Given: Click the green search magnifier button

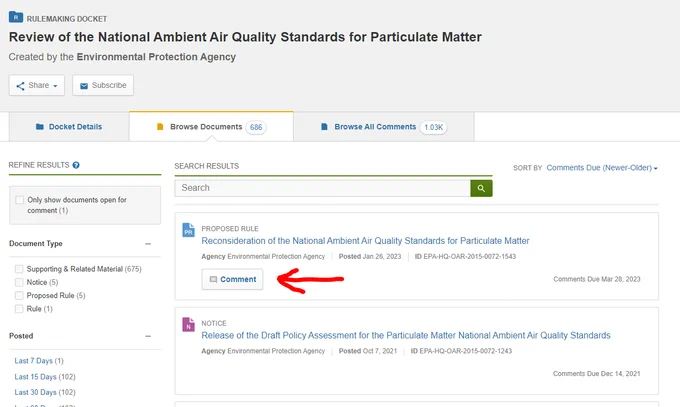Looking at the screenshot, I should click(x=481, y=188).
